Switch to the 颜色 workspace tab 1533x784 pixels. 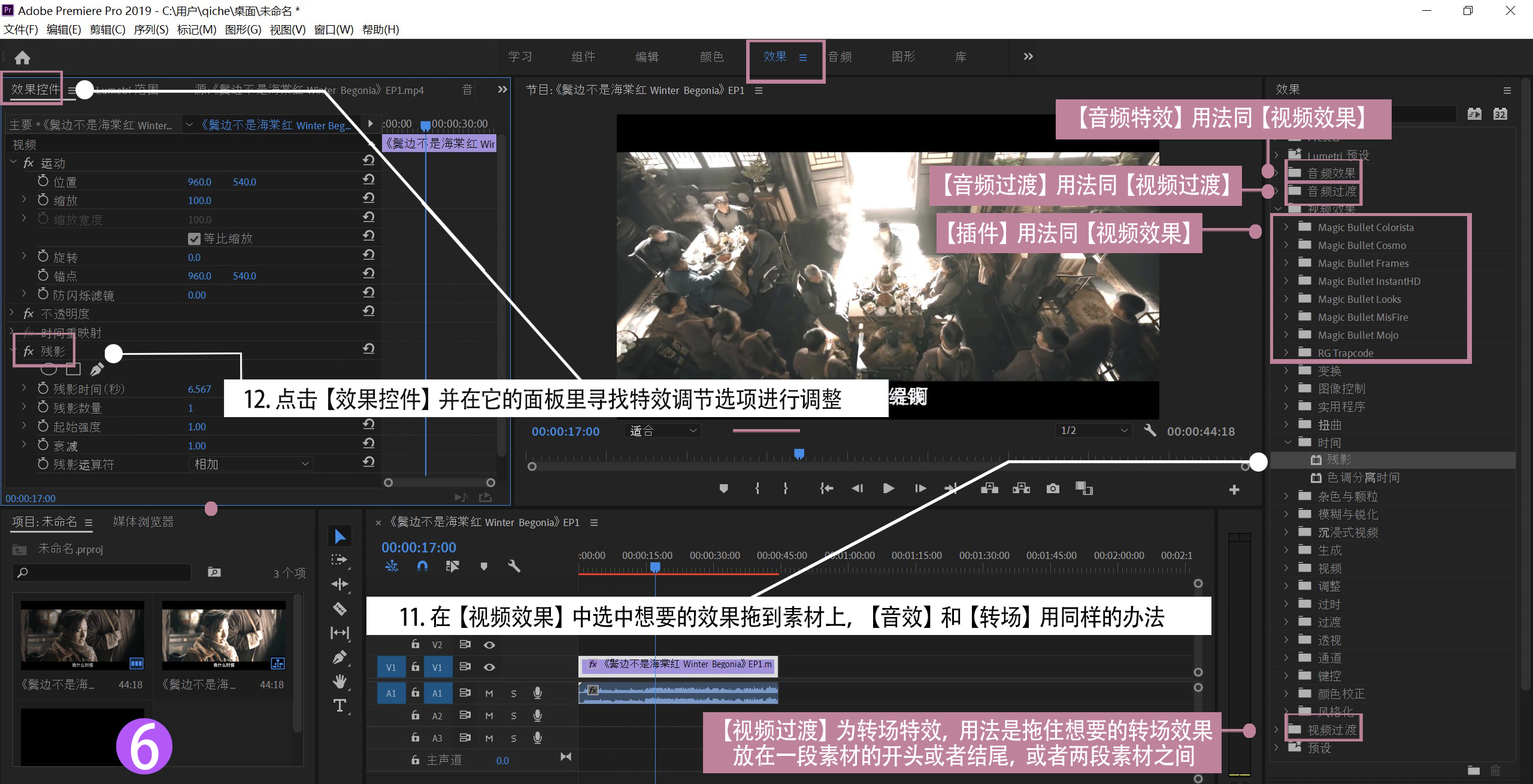click(711, 56)
